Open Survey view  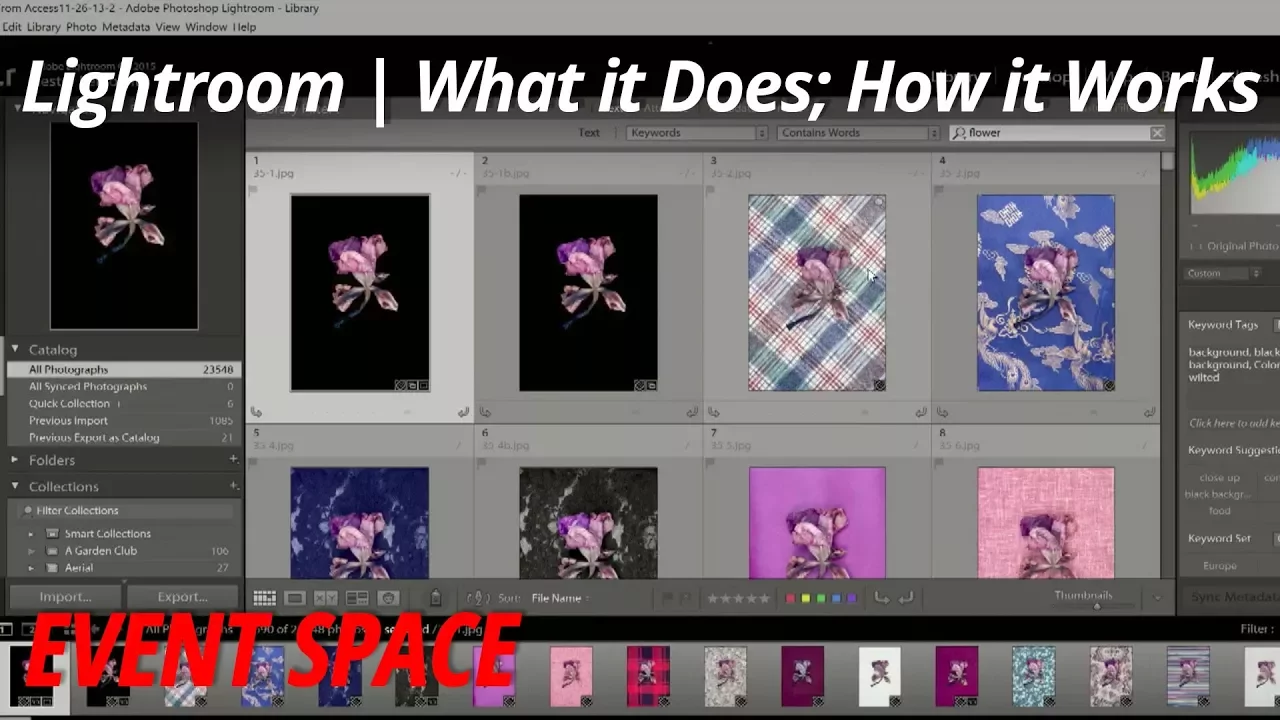(357, 598)
